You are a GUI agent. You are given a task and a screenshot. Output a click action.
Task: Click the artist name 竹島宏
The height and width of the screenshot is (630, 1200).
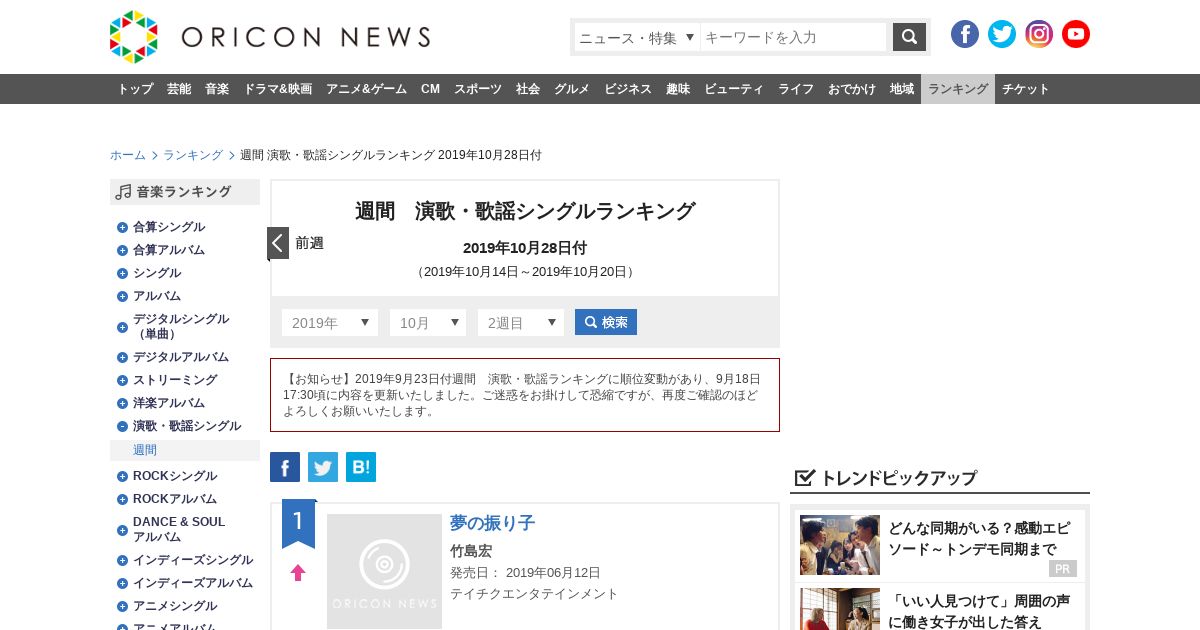[x=471, y=551]
